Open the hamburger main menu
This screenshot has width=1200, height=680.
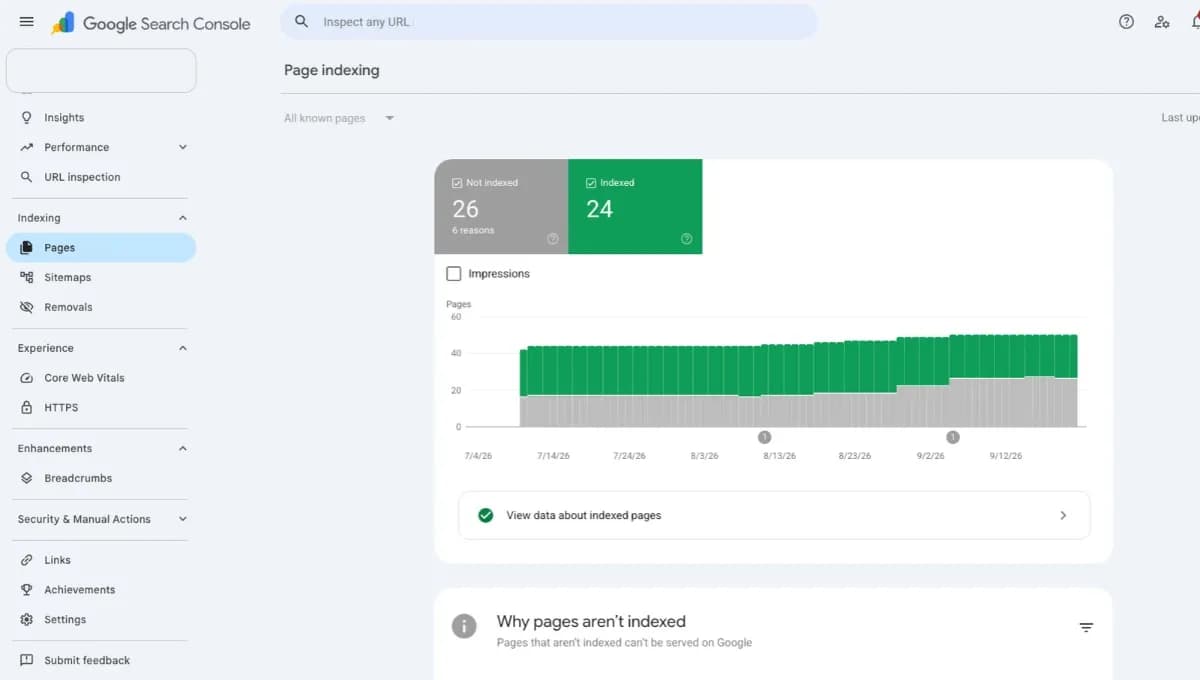[27, 22]
